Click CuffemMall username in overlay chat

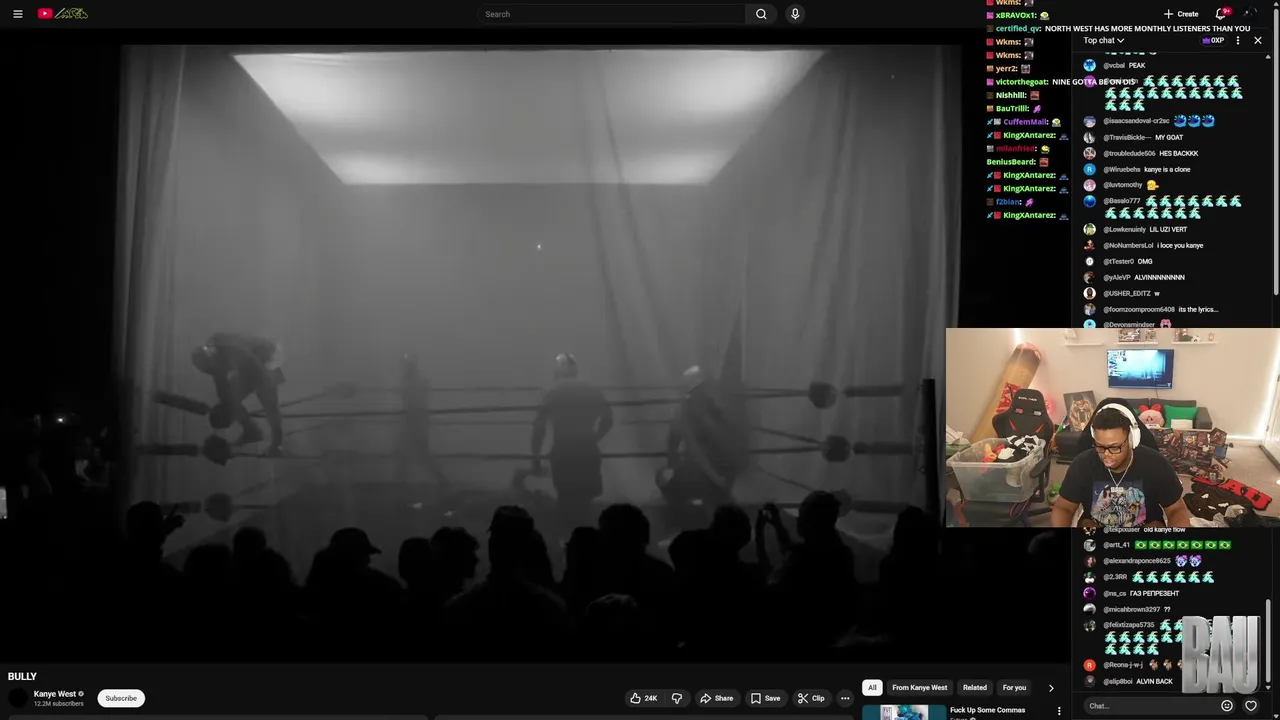(1025, 122)
